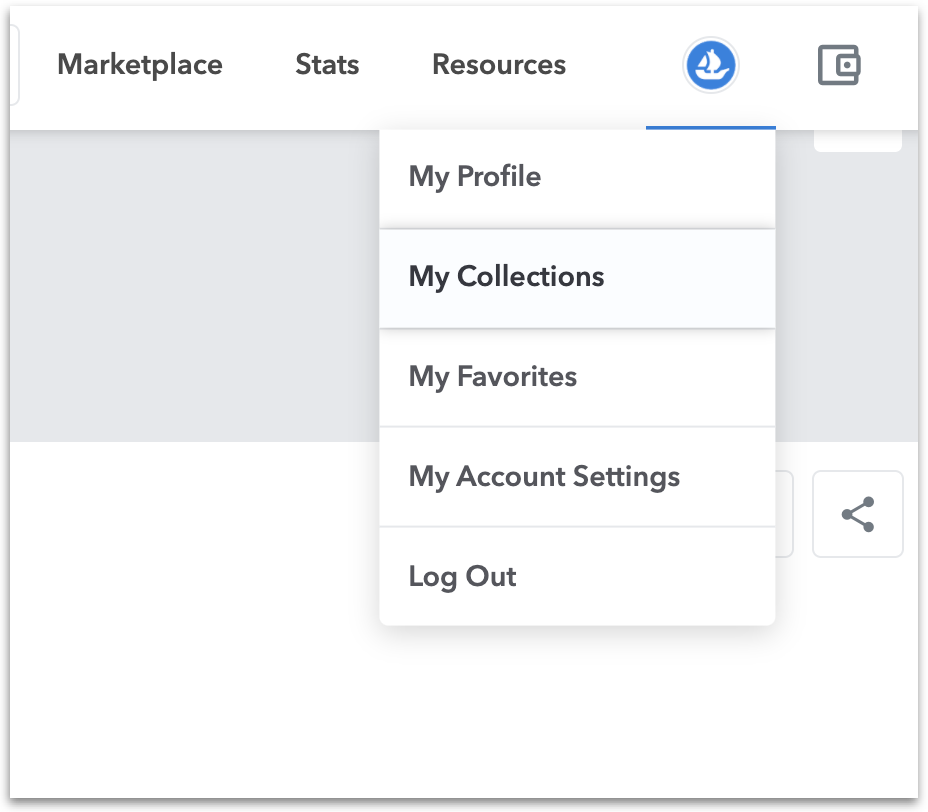928x812 pixels.
Task: Open the wallet icon in header
Action: (x=838, y=66)
